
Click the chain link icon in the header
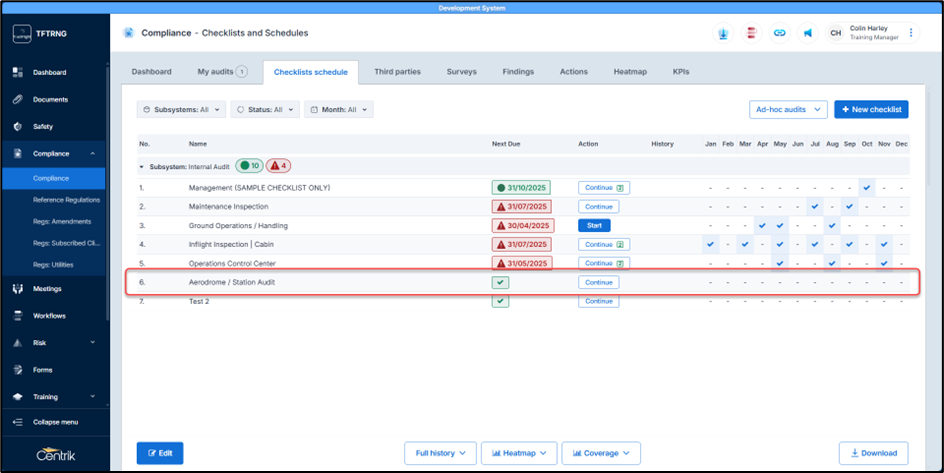(779, 33)
